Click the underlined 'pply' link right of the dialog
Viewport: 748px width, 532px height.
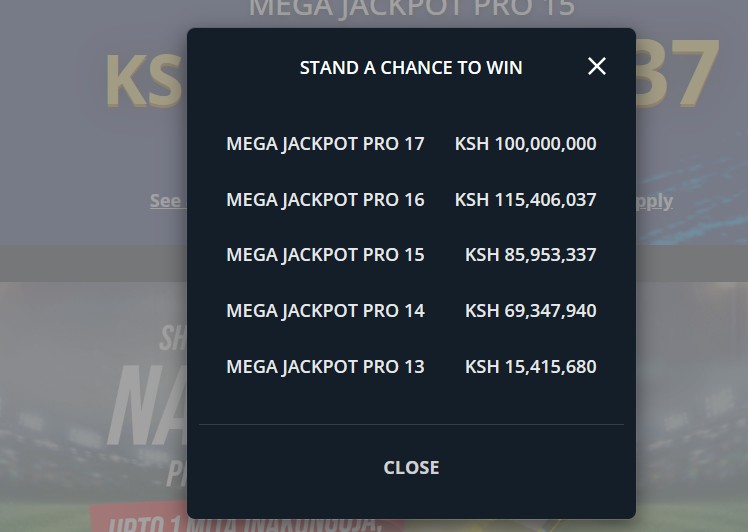click(x=654, y=201)
